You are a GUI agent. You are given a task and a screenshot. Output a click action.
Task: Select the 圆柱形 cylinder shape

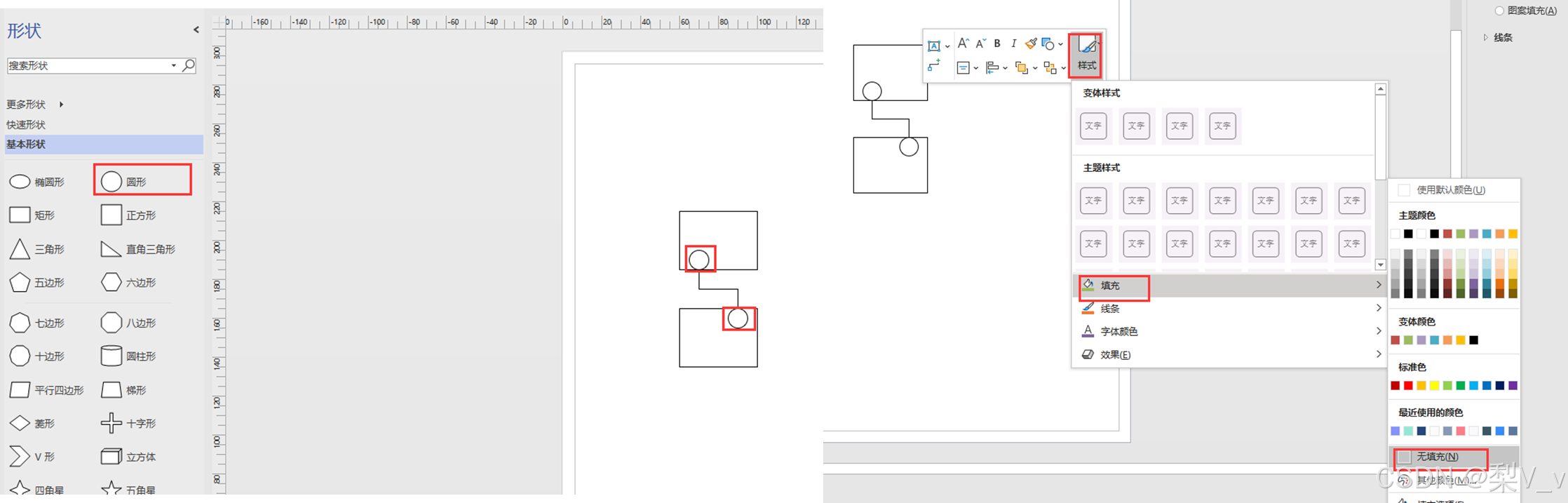tap(128, 356)
